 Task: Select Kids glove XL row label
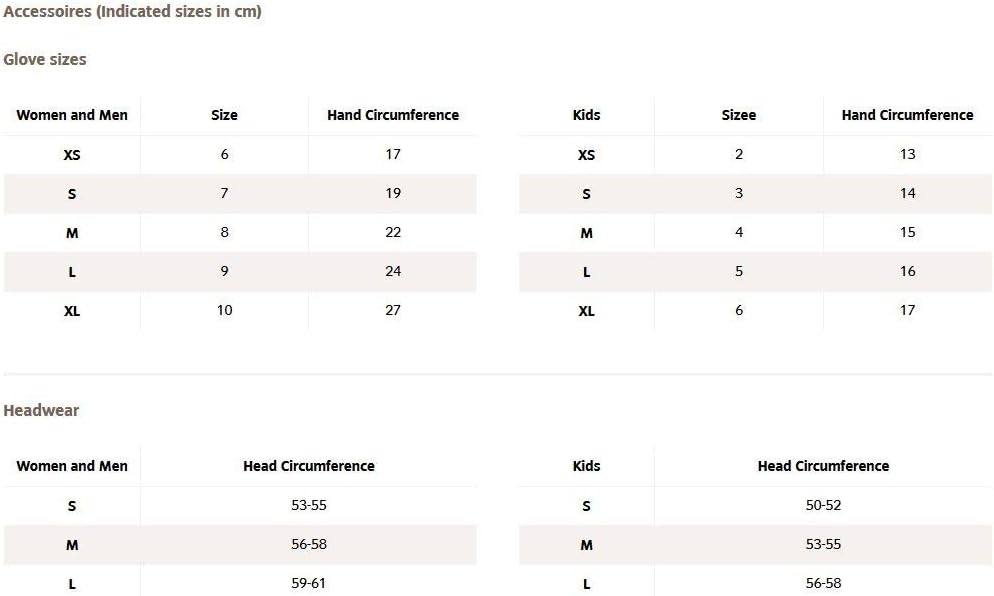[x=586, y=311]
